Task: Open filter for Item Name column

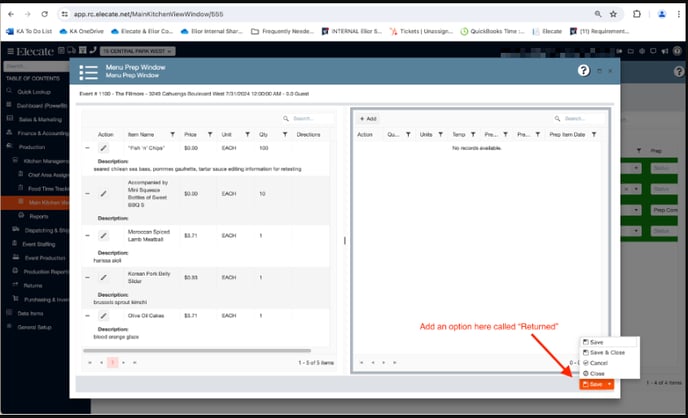Action: pyautogui.click(x=172, y=134)
